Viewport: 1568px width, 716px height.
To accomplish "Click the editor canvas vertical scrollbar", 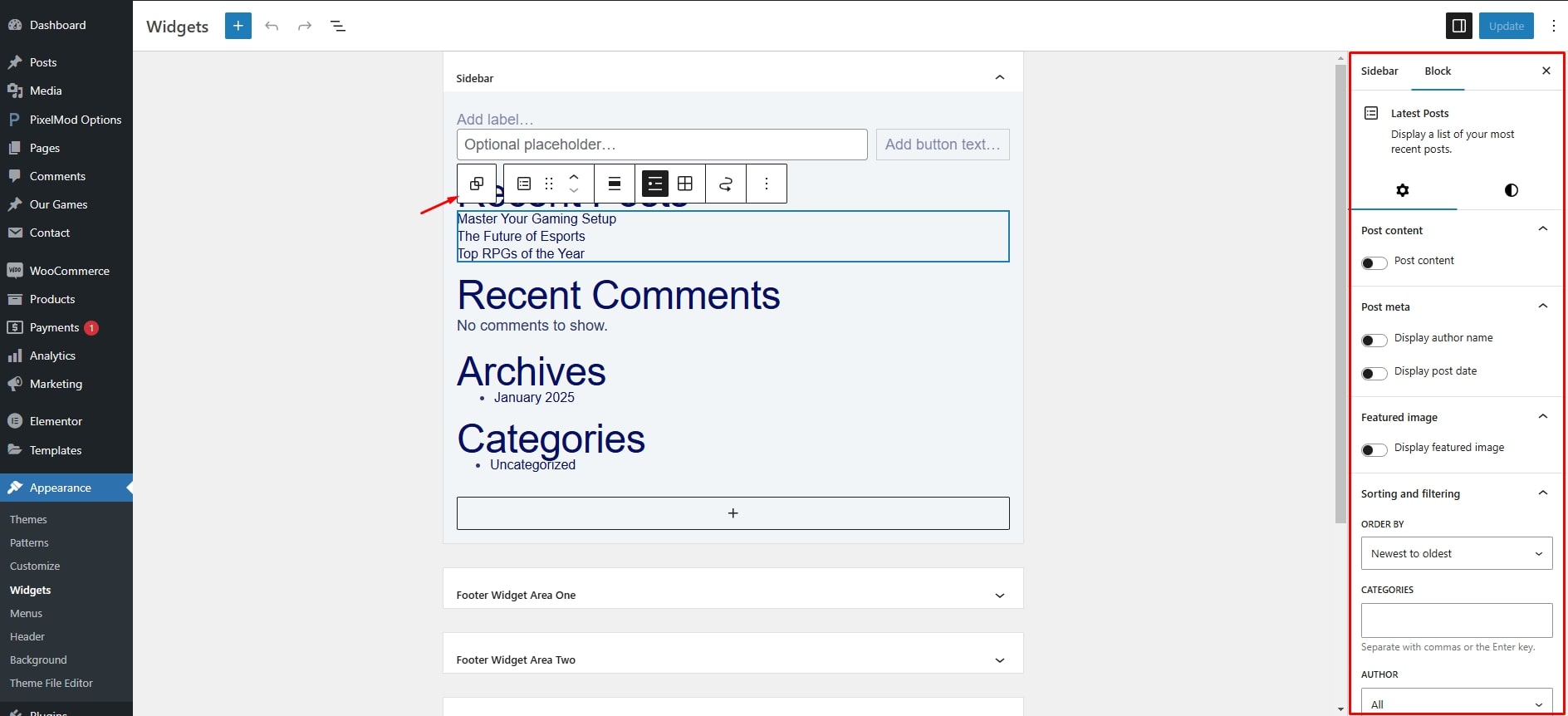I will pos(1340,293).
